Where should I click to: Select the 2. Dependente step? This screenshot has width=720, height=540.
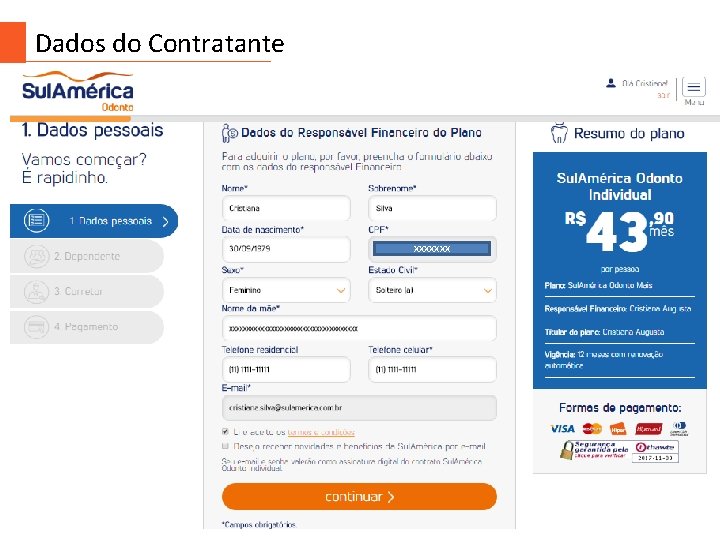pos(86,256)
